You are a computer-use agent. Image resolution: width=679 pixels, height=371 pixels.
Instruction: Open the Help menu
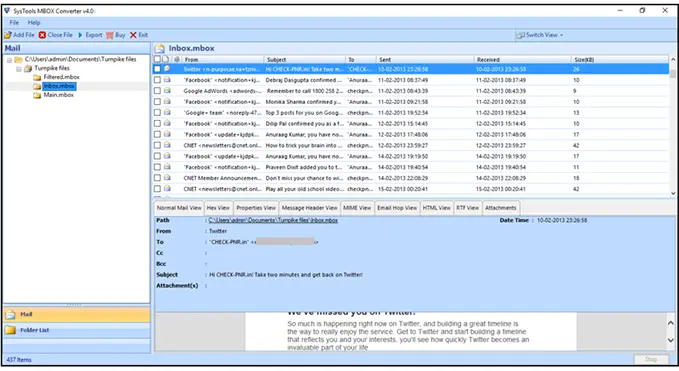click(34, 23)
